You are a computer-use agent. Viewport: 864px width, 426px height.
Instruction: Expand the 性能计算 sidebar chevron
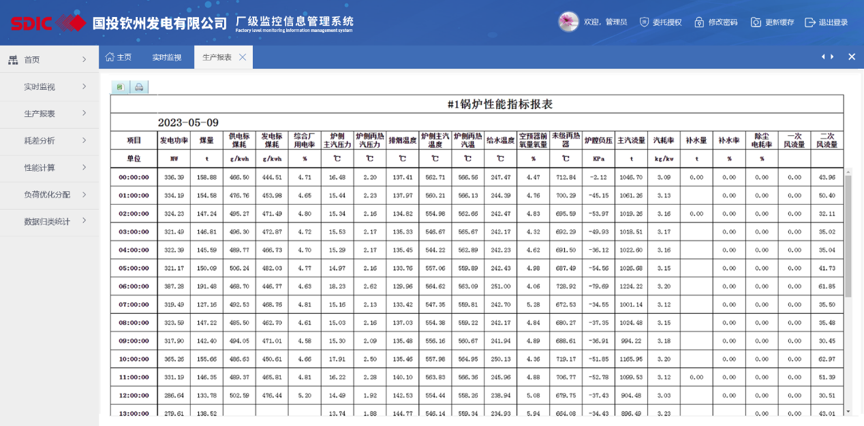(84, 167)
